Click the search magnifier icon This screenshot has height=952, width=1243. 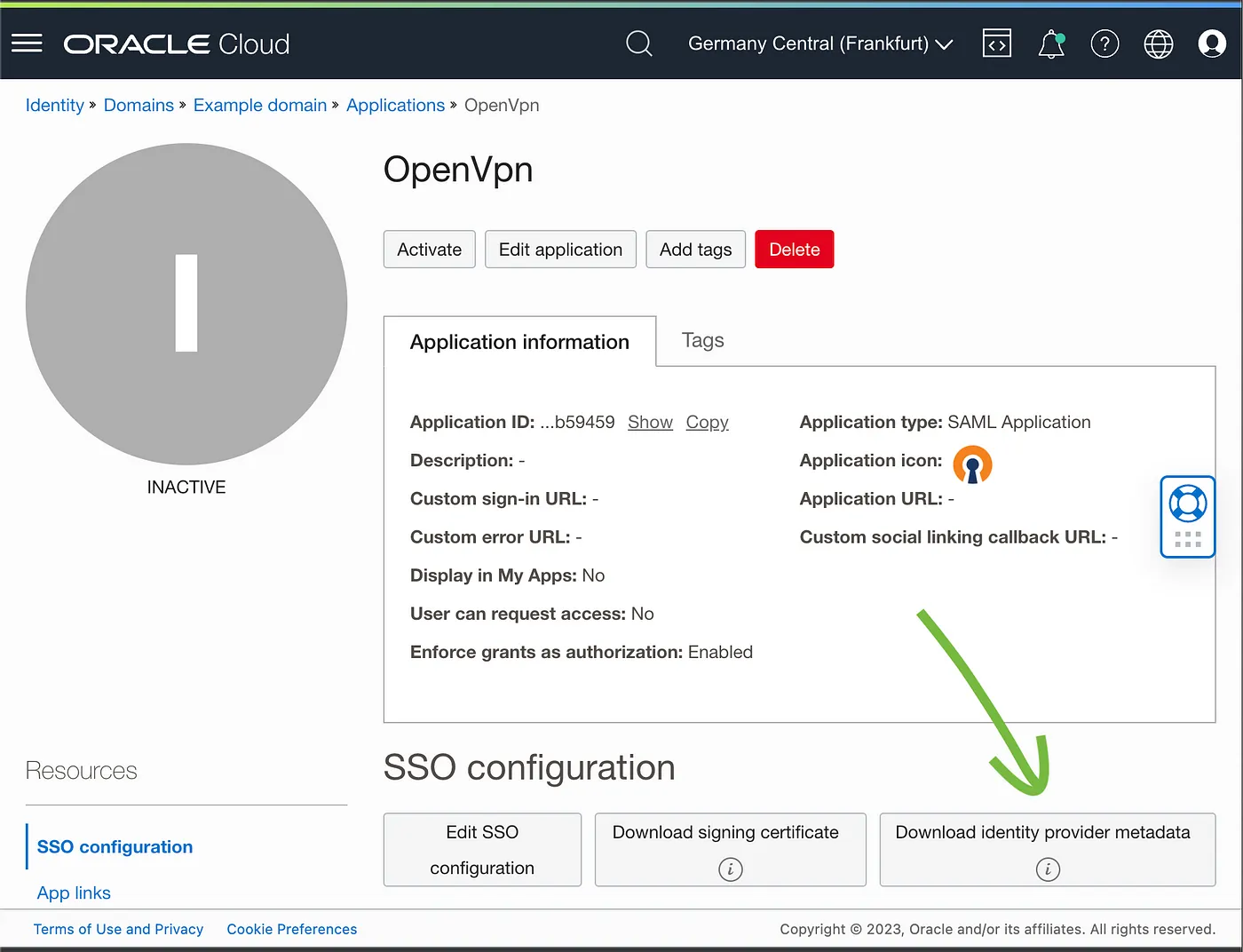coord(638,44)
